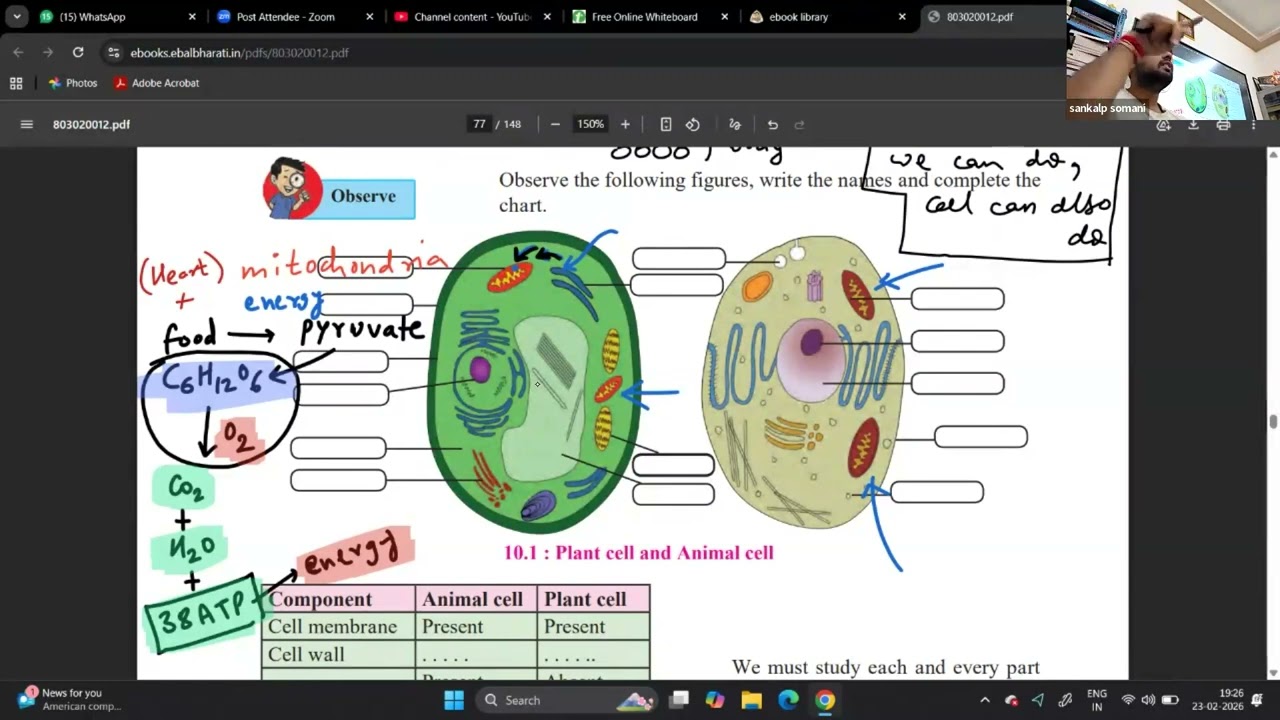This screenshot has height=720, width=1280.
Task: Click the taskbar Search box
Action: [565, 700]
